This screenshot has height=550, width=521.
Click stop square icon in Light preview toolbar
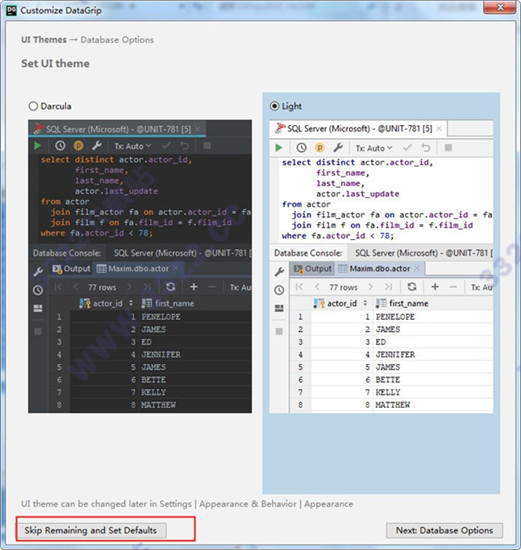(448, 148)
